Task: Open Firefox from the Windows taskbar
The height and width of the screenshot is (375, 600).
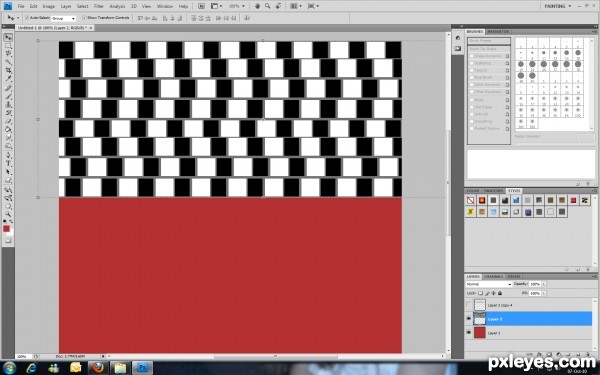Action: tap(98, 368)
